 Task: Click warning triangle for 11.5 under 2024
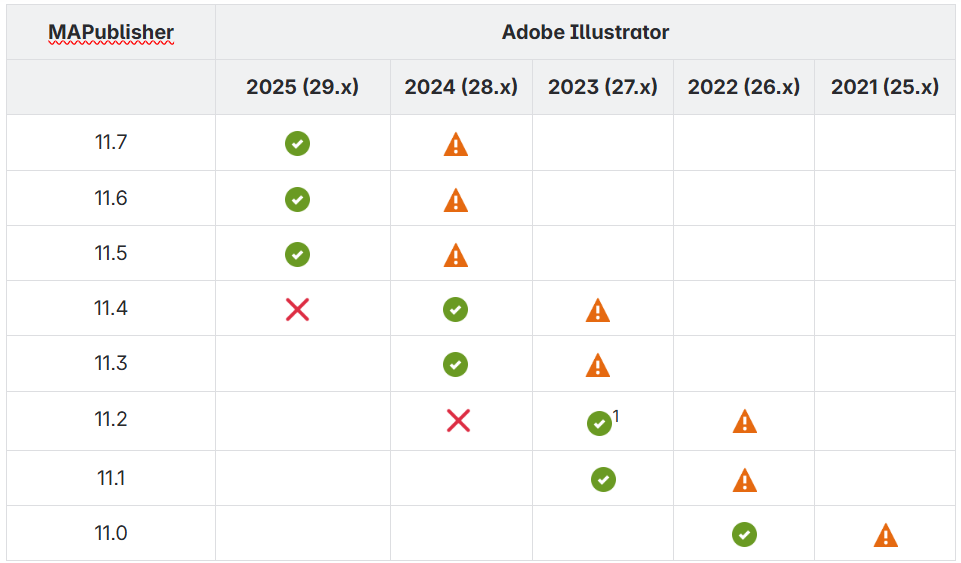point(455,255)
